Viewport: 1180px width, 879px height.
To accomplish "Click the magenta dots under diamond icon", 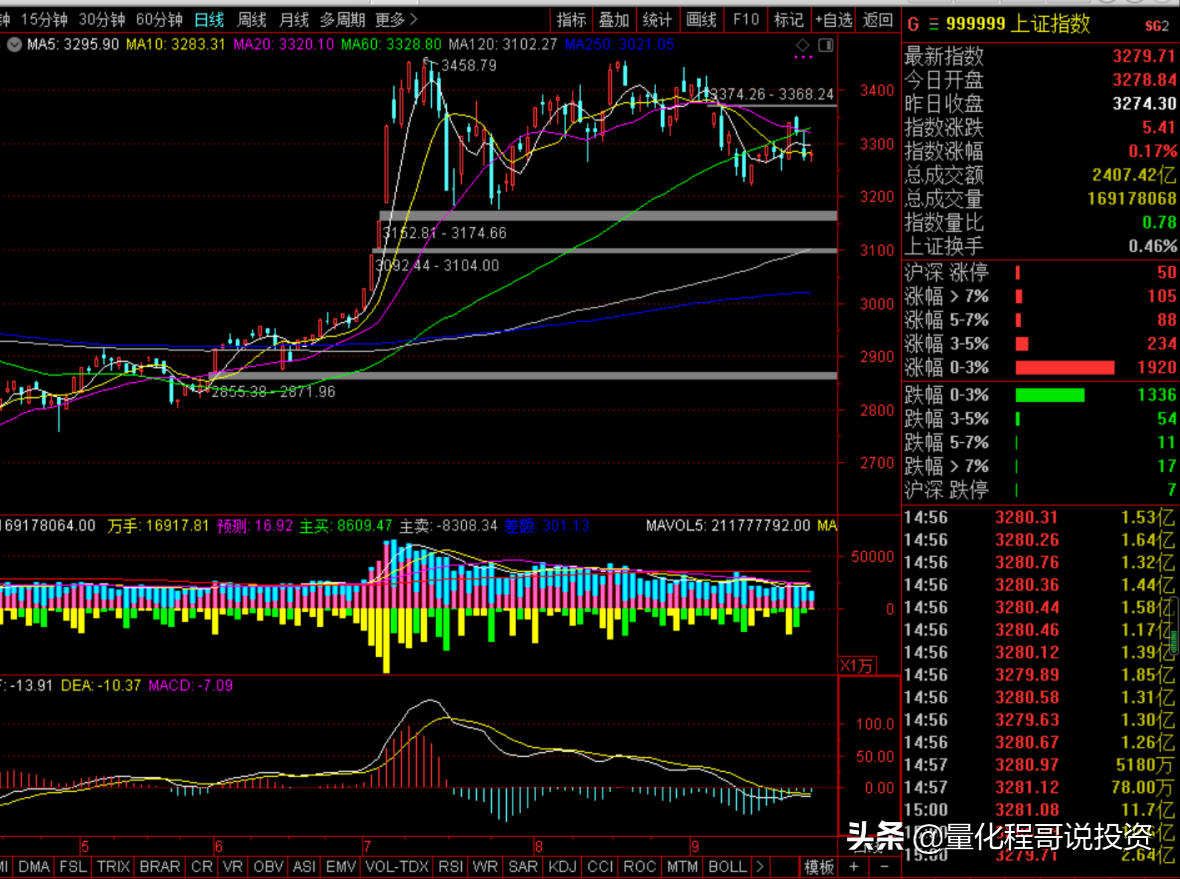I will 803,57.
